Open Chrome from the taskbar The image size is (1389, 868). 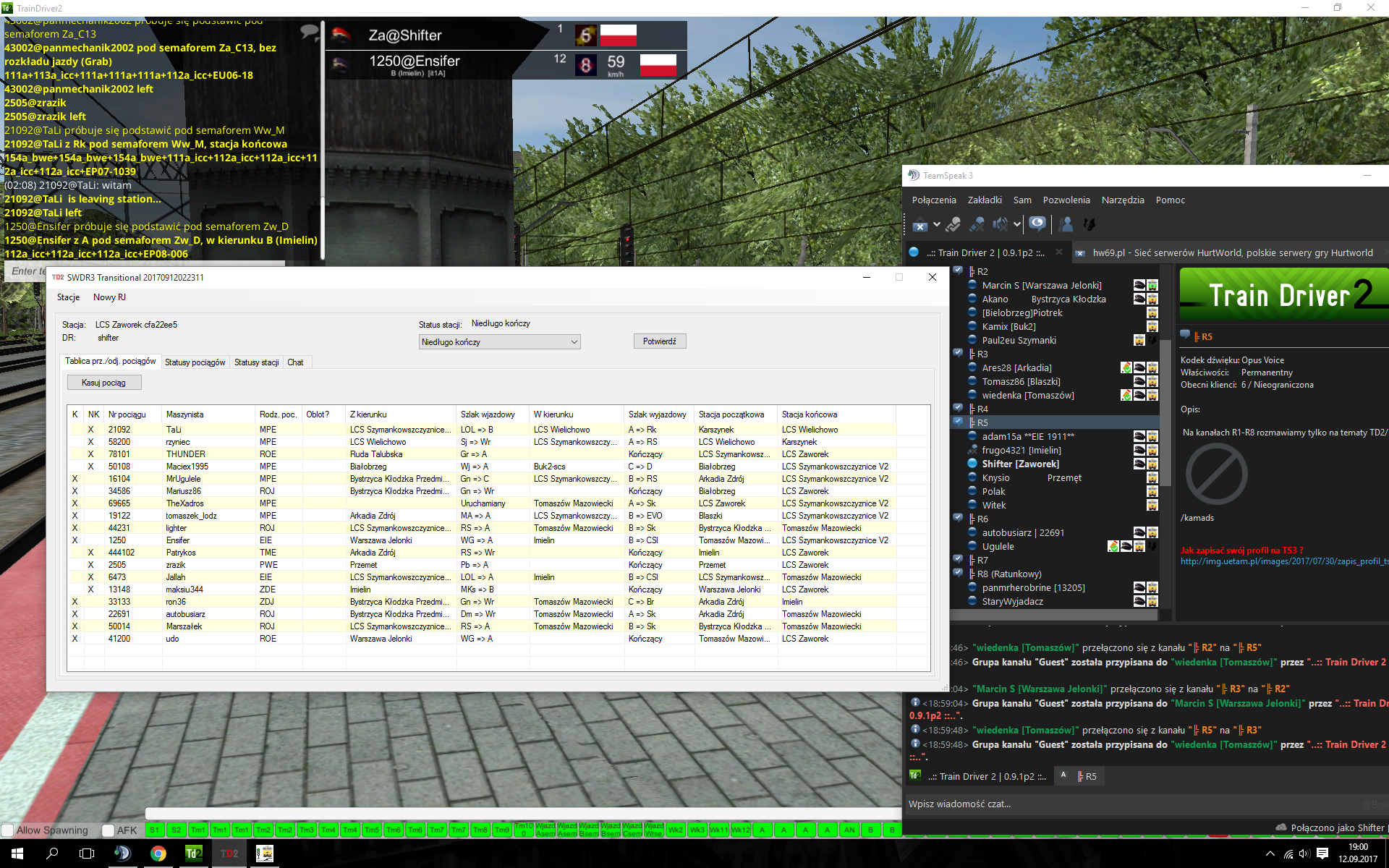[158, 854]
